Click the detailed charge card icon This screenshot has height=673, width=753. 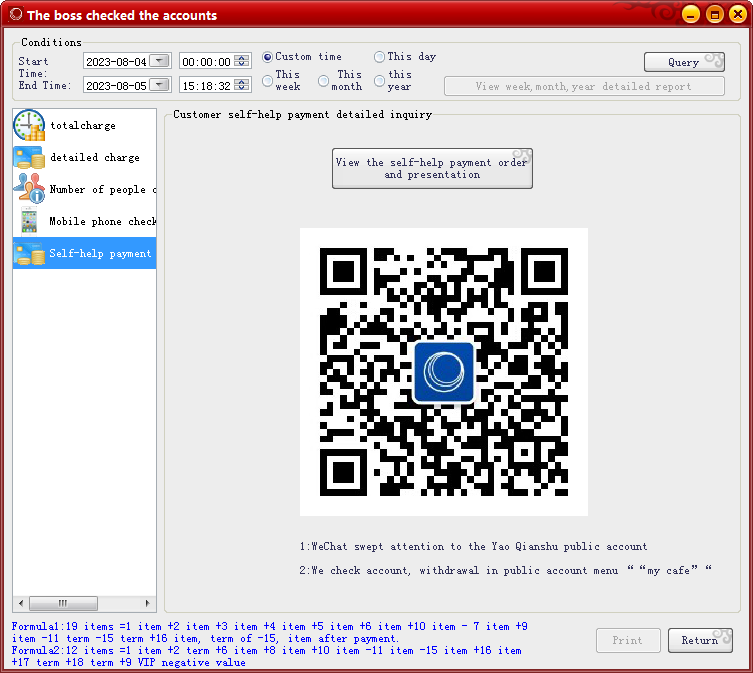click(29, 157)
